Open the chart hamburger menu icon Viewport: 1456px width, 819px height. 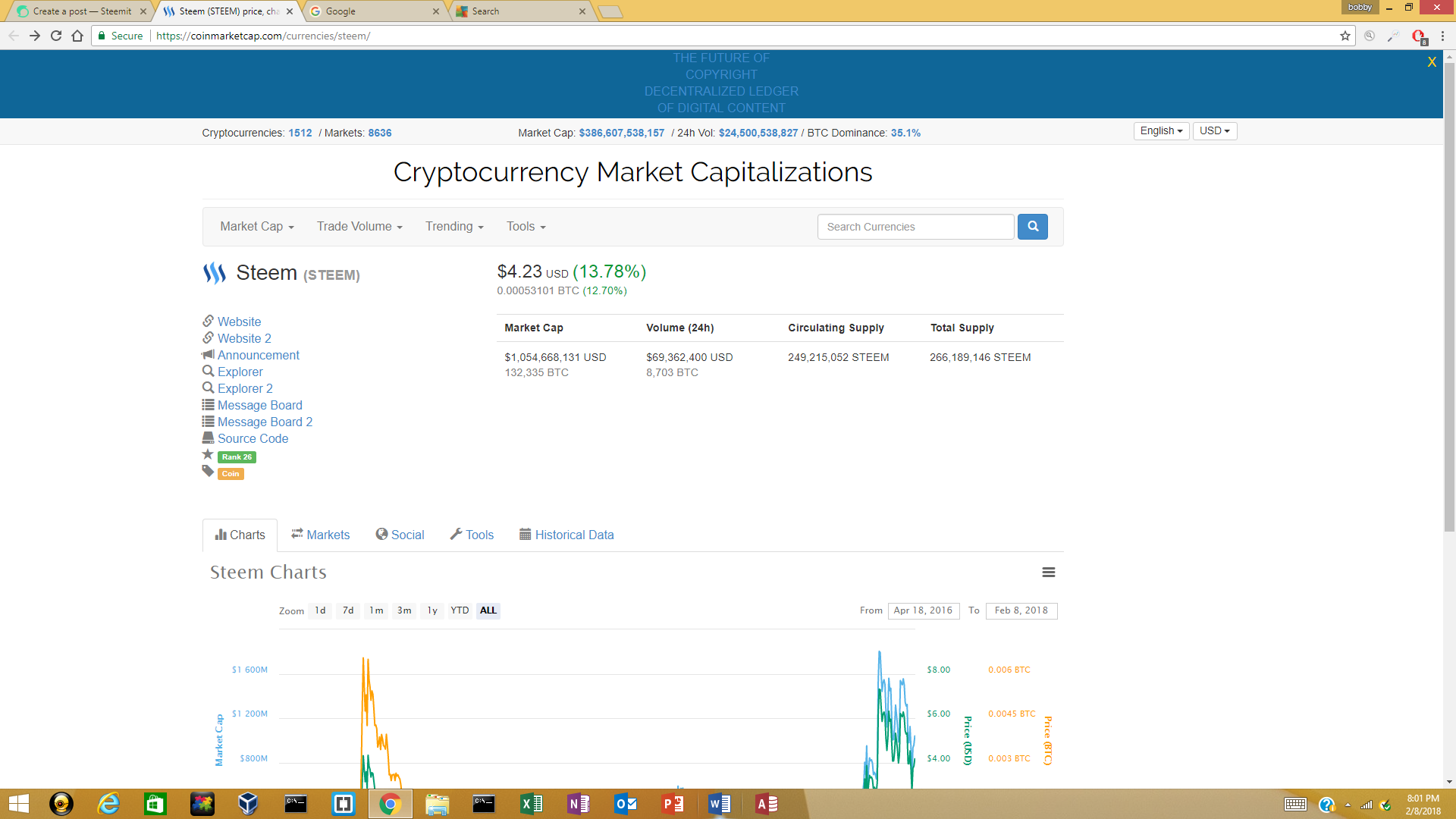tap(1048, 573)
